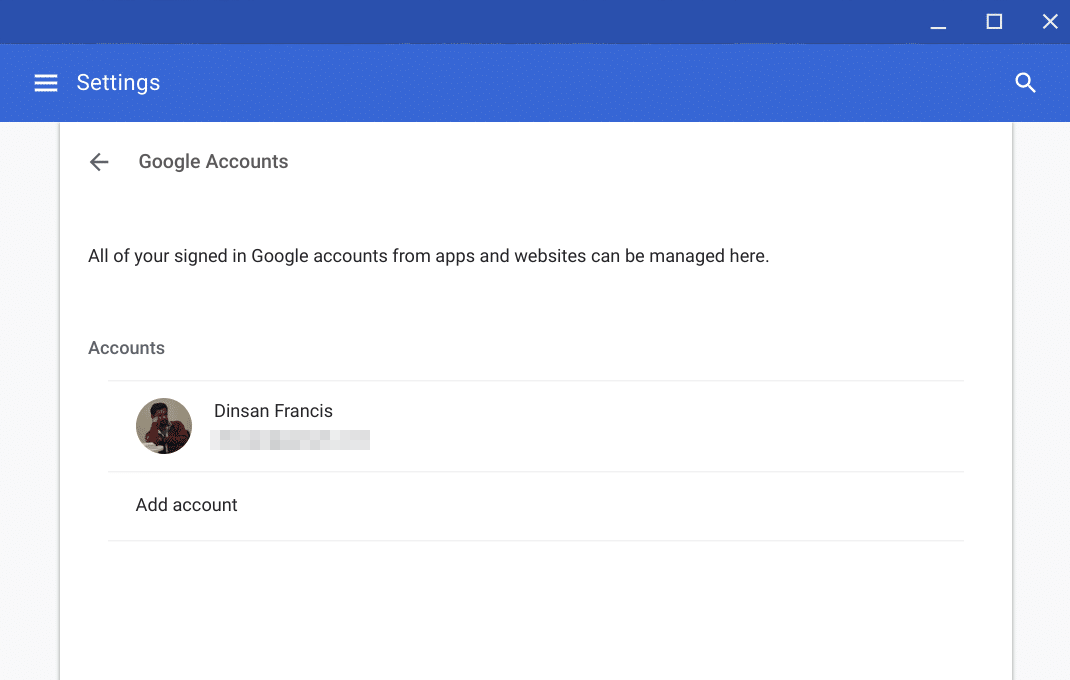This screenshot has height=680, width=1070.
Task: Tap the circular account avatar thumbnail
Action: 163,425
